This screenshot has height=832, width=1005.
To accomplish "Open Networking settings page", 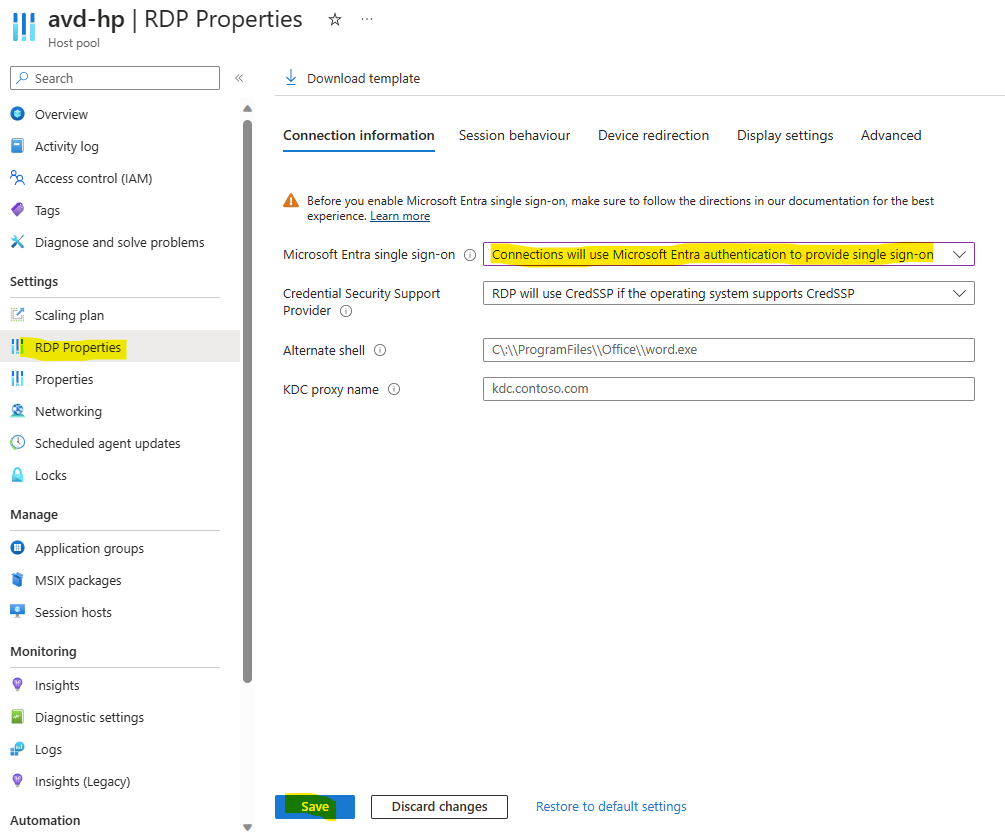I will pyautogui.click(x=68, y=412).
